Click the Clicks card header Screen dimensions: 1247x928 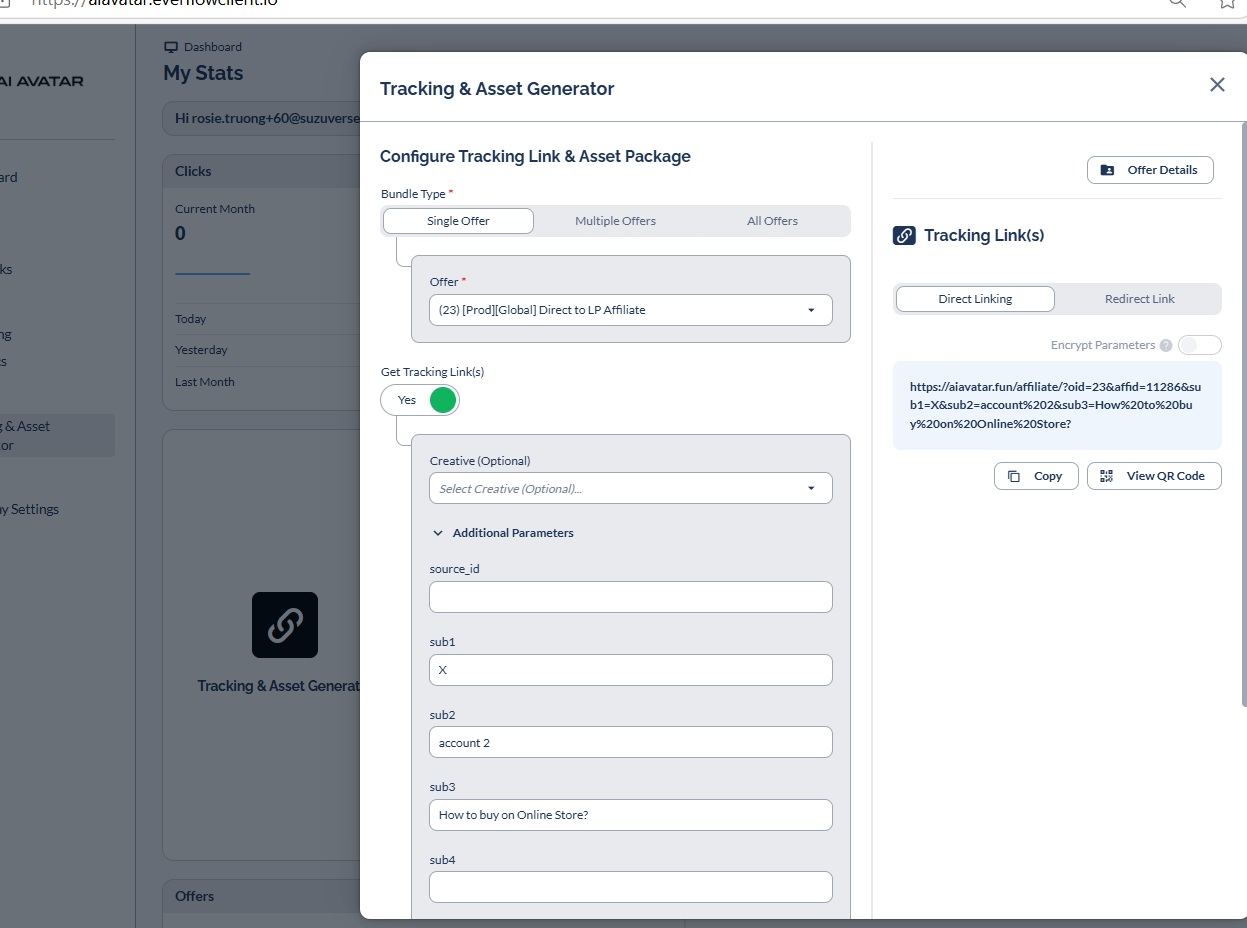[262, 171]
